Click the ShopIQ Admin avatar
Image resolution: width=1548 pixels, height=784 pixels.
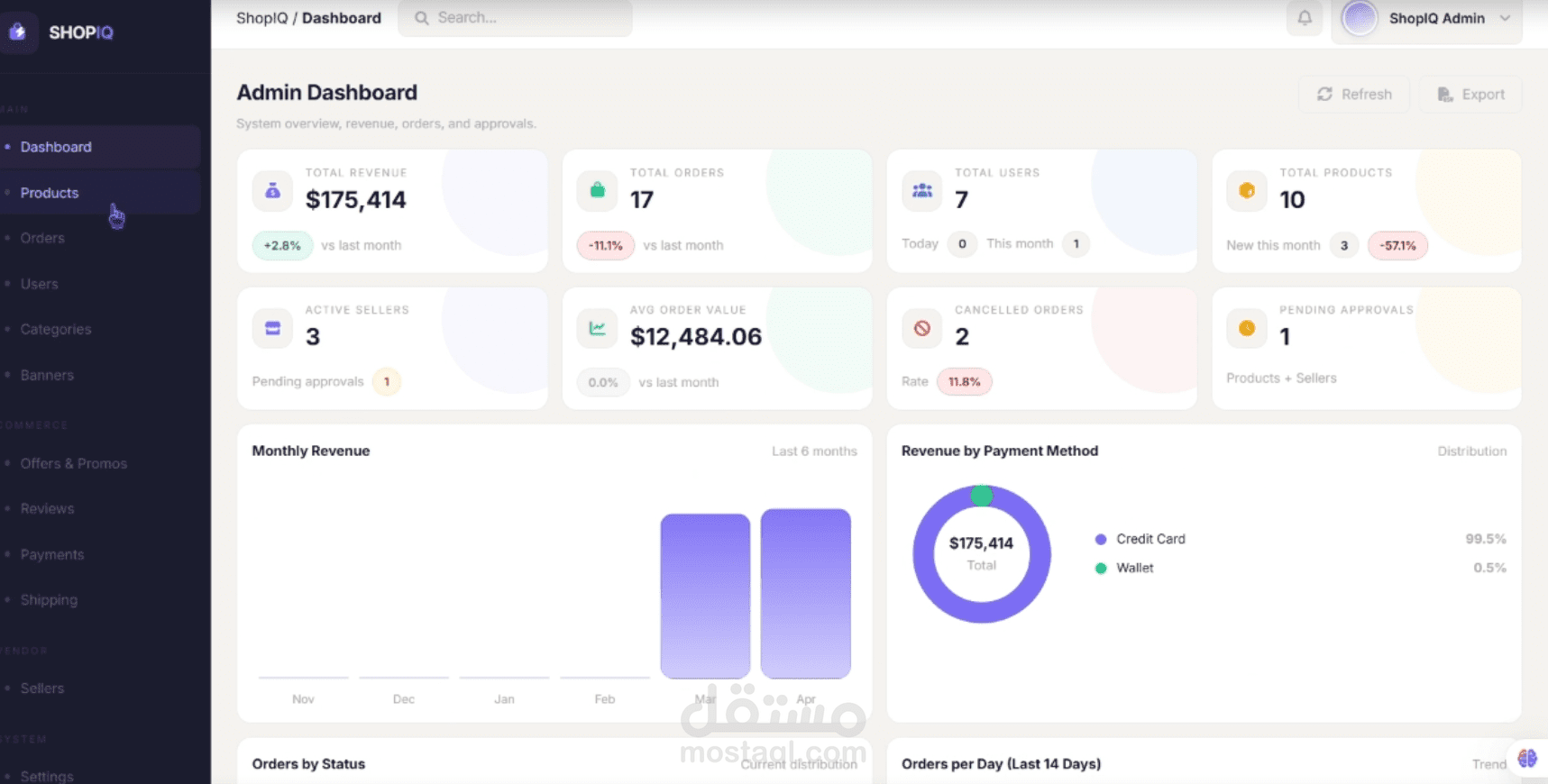tap(1360, 18)
